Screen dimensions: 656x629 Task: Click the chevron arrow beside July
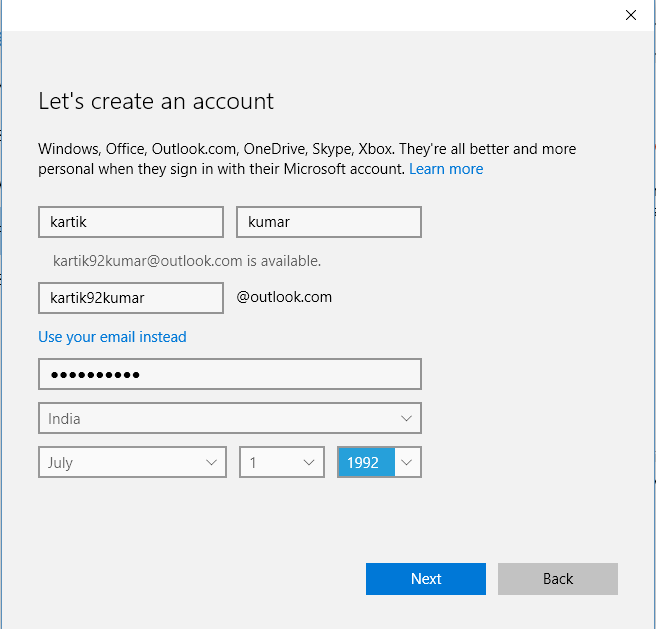[x=211, y=463]
